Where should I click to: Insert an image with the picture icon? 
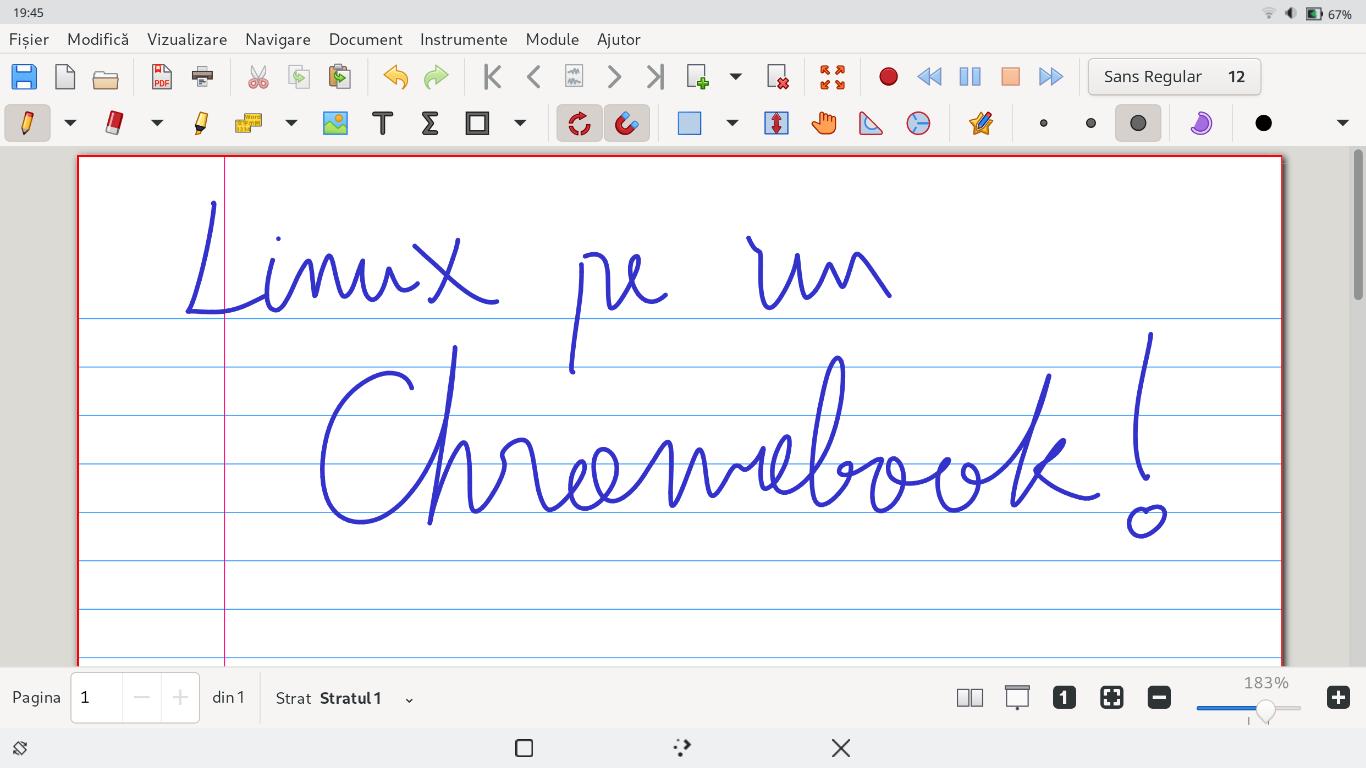click(x=335, y=123)
